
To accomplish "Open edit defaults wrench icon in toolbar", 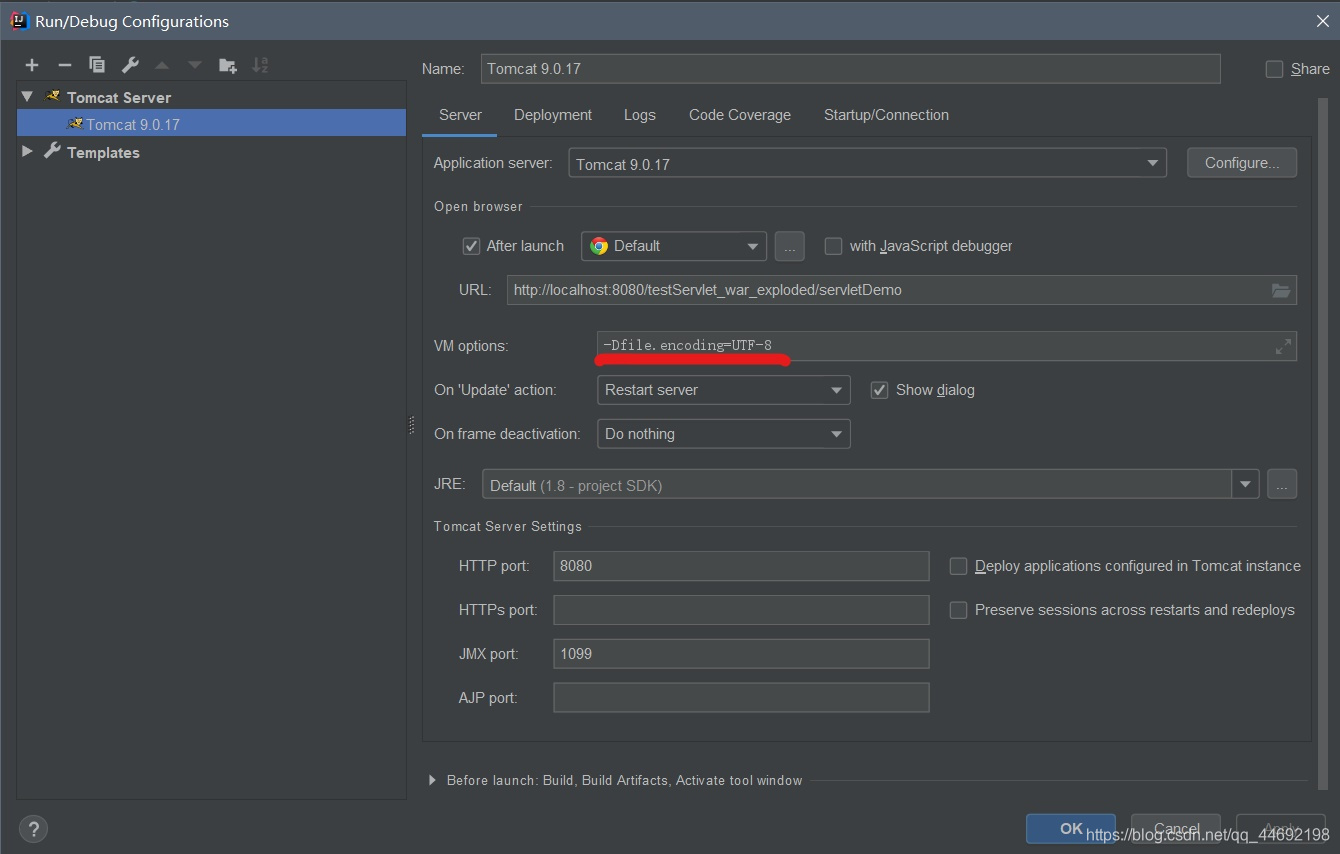I will pos(130,65).
